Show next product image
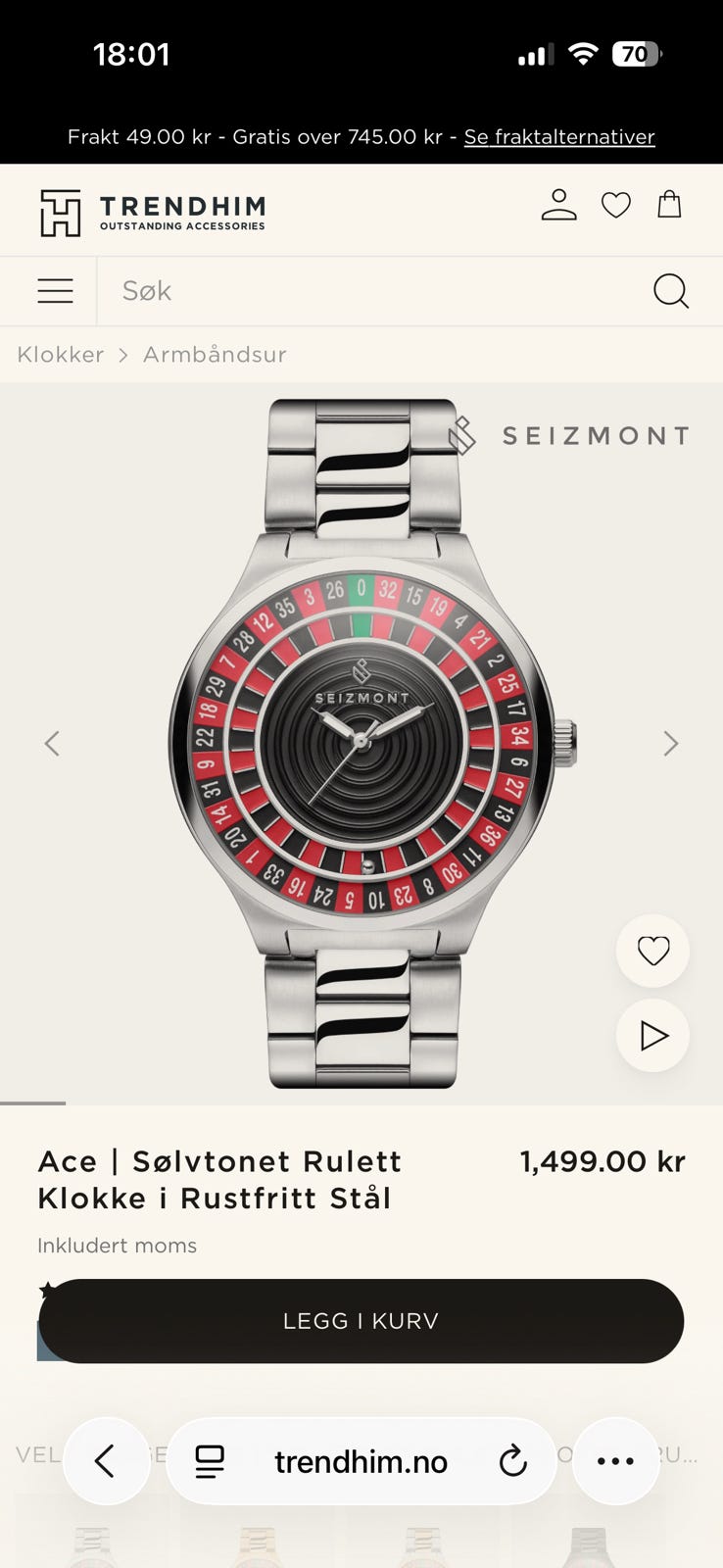 (671, 744)
